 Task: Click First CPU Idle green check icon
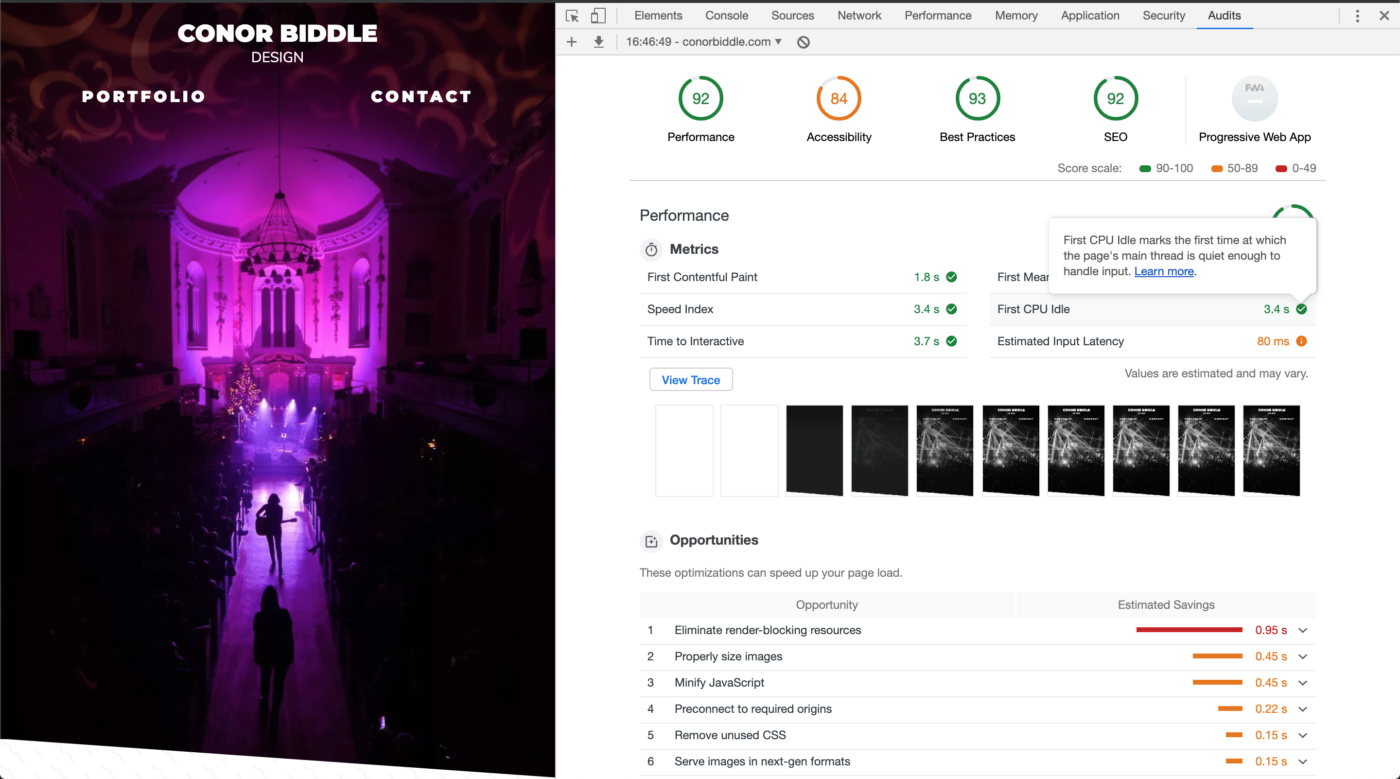pos(1301,309)
